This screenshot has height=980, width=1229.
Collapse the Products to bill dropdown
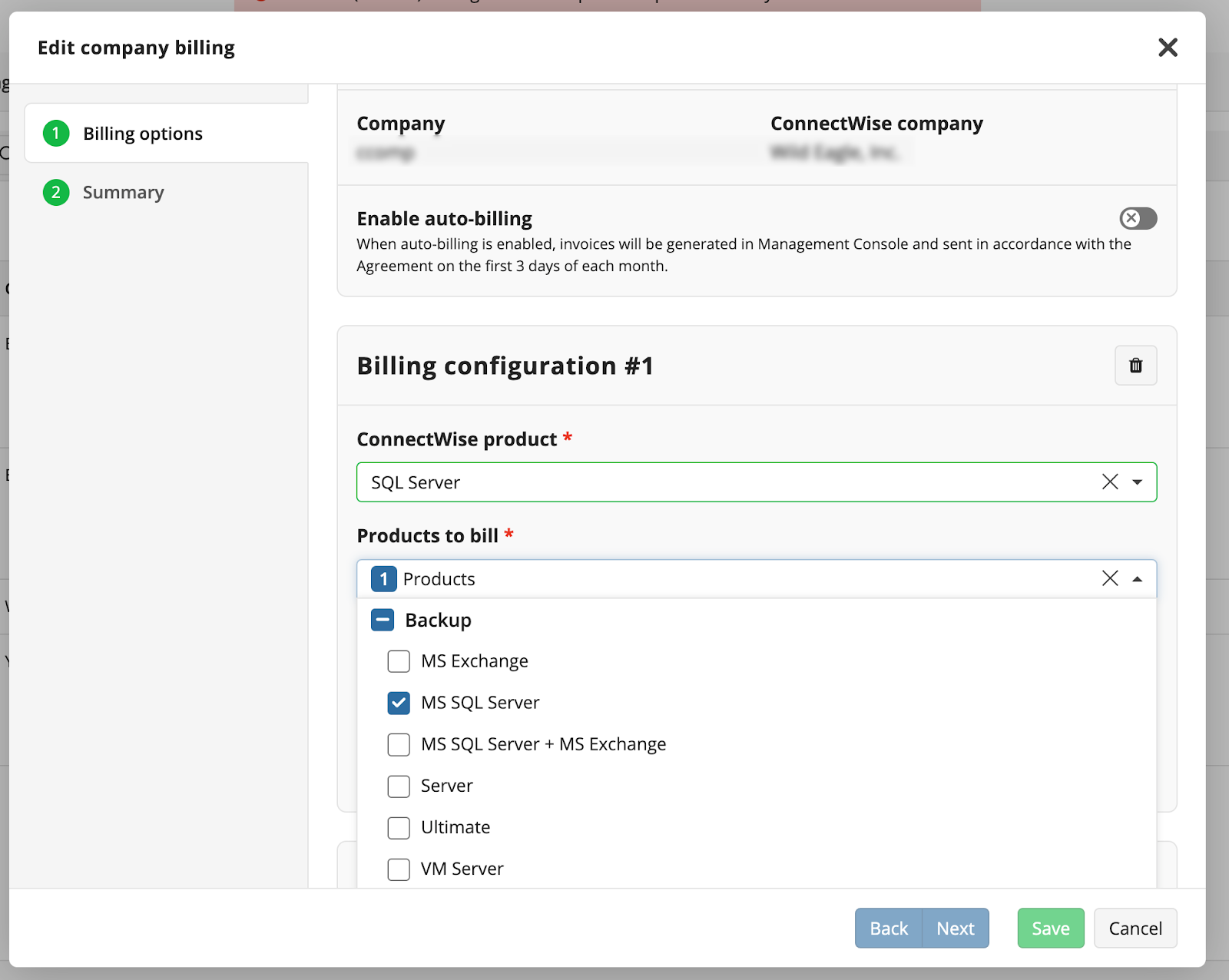click(x=1137, y=579)
